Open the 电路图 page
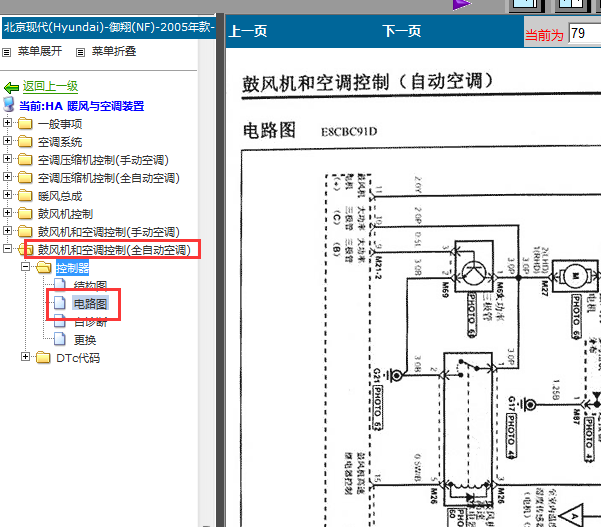601x527 pixels. [90, 304]
